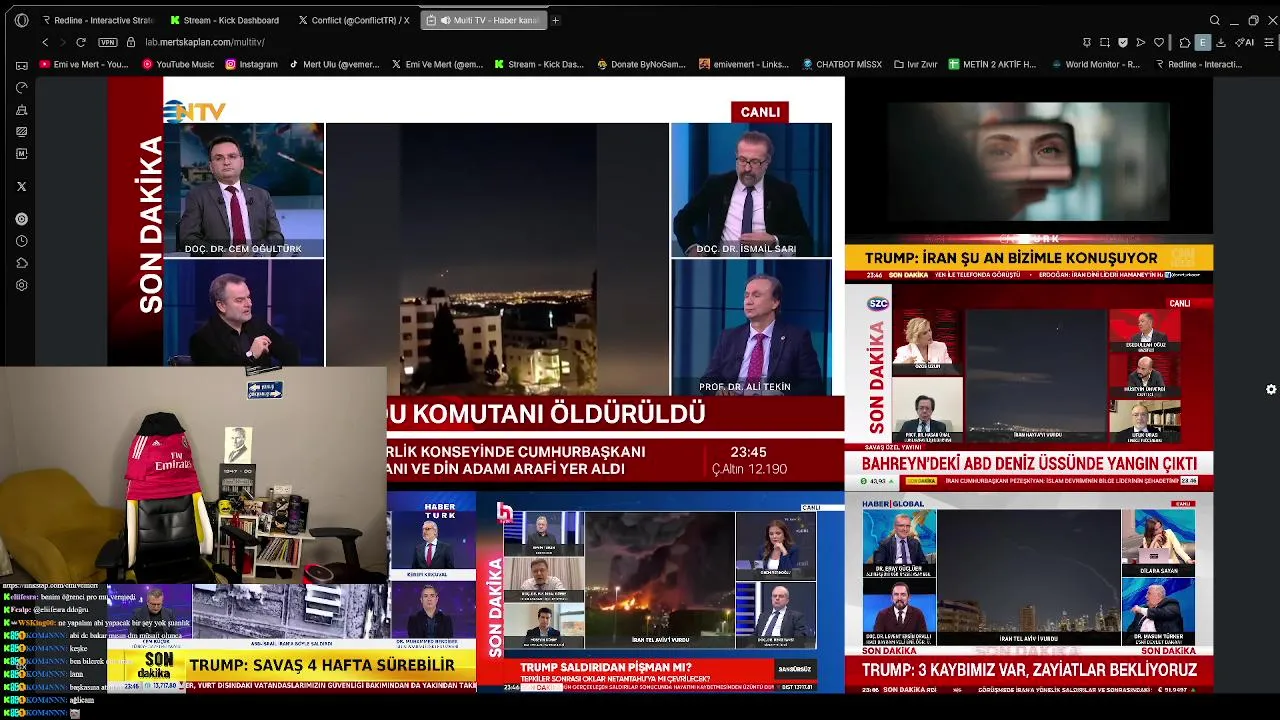This screenshot has height=720, width=1280.
Task: Open History via the sidebar clock icon
Action: (x=22, y=241)
